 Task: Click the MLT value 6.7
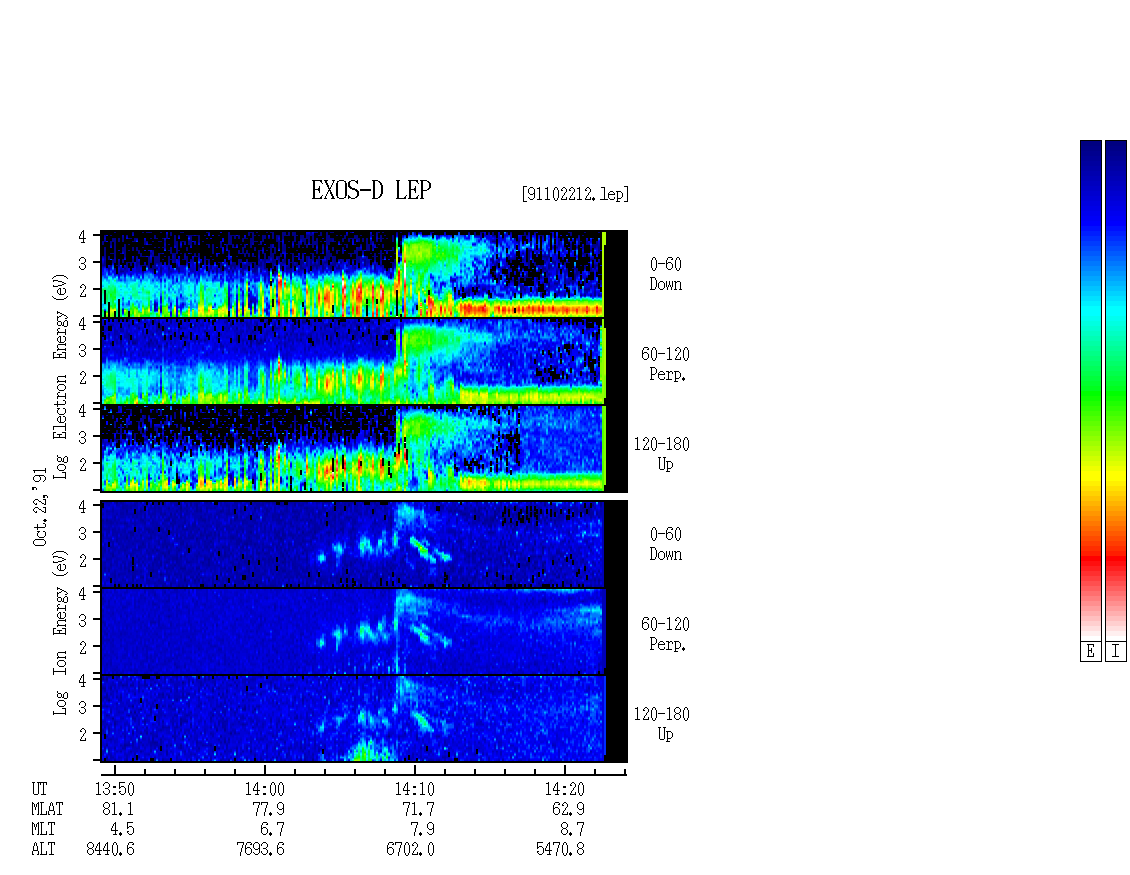coord(272,830)
